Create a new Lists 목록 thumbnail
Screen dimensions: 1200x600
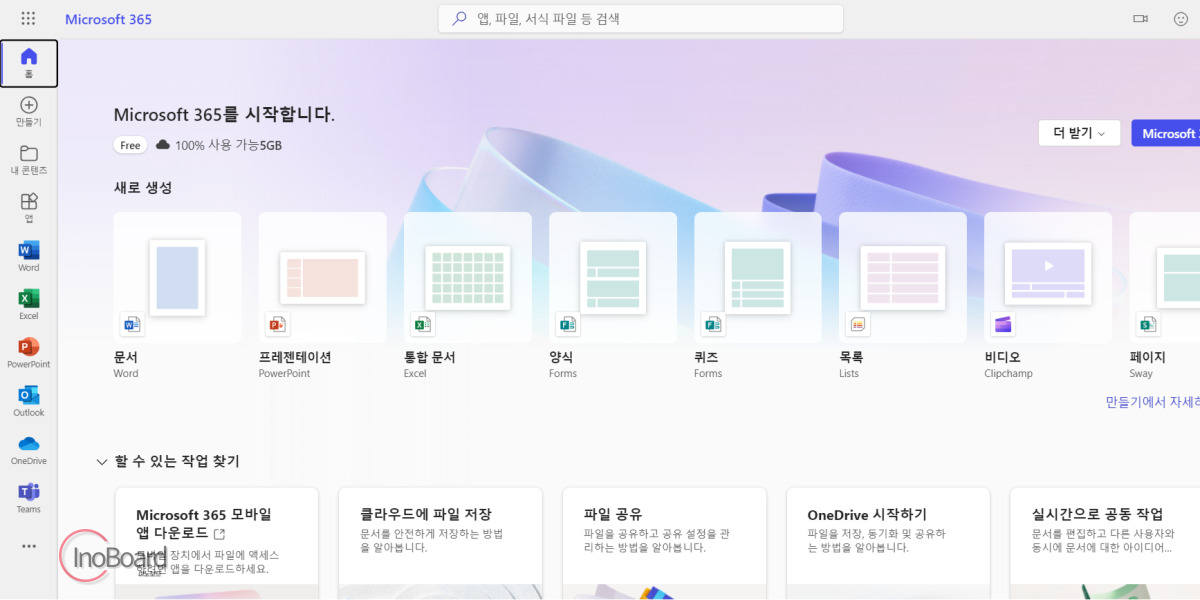click(903, 277)
